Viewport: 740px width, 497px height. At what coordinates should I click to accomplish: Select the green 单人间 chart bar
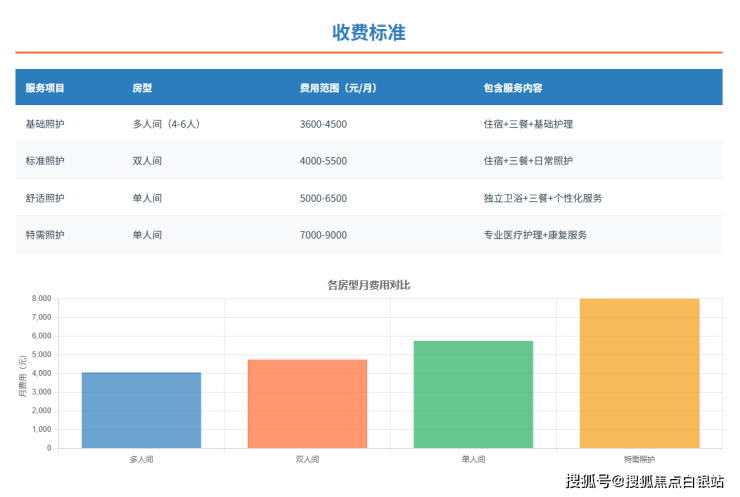[473, 394]
